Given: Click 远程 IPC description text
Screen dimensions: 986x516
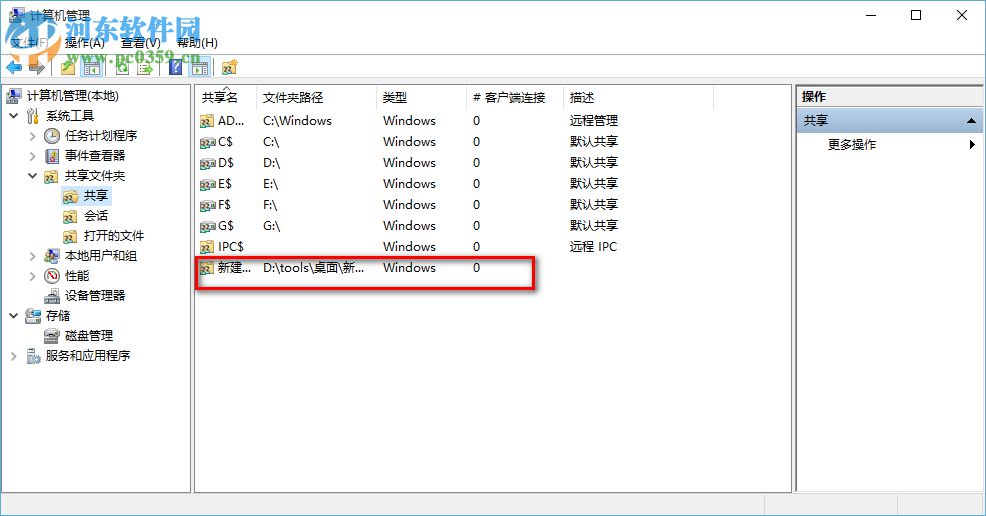Looking at the screenshot, I should (594, 247).
